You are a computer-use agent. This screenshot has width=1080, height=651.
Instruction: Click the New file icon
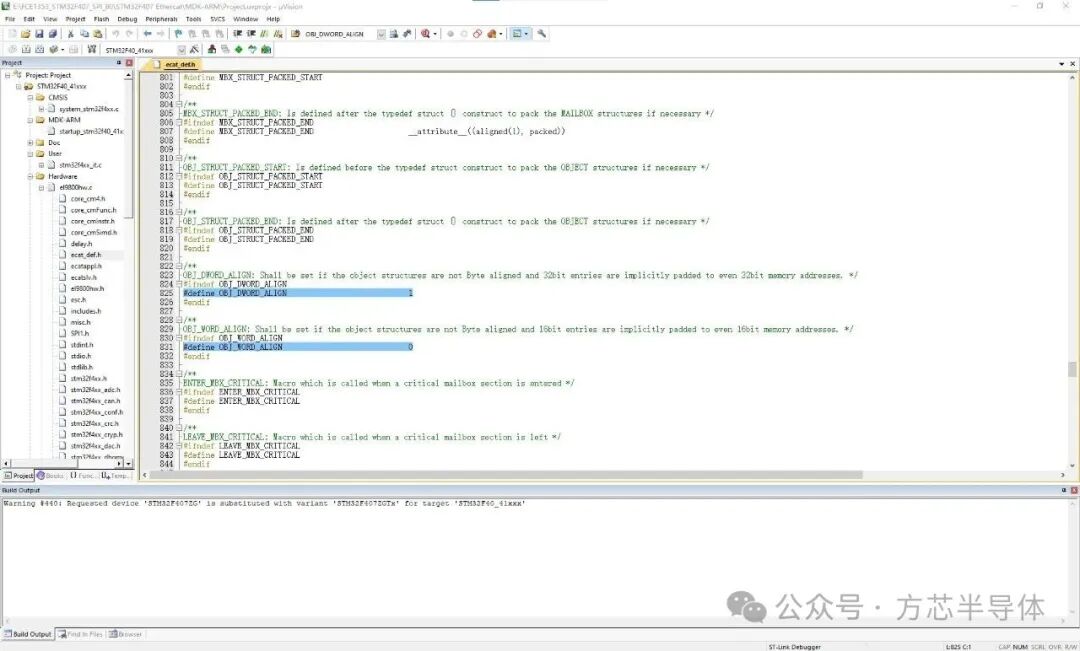point(12,33)
